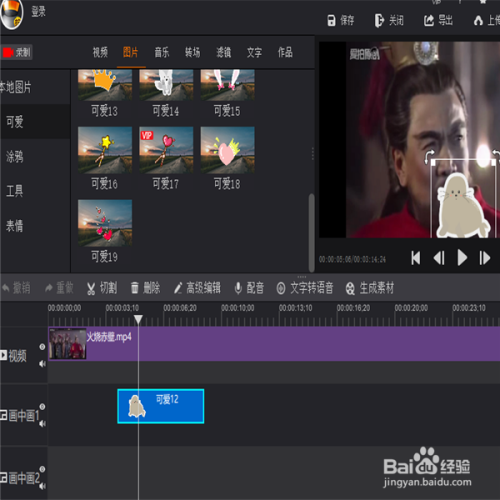Viewport: 500px width, 500px height.
Task: Click the 关闭 close project button
Action: (389, 20)
